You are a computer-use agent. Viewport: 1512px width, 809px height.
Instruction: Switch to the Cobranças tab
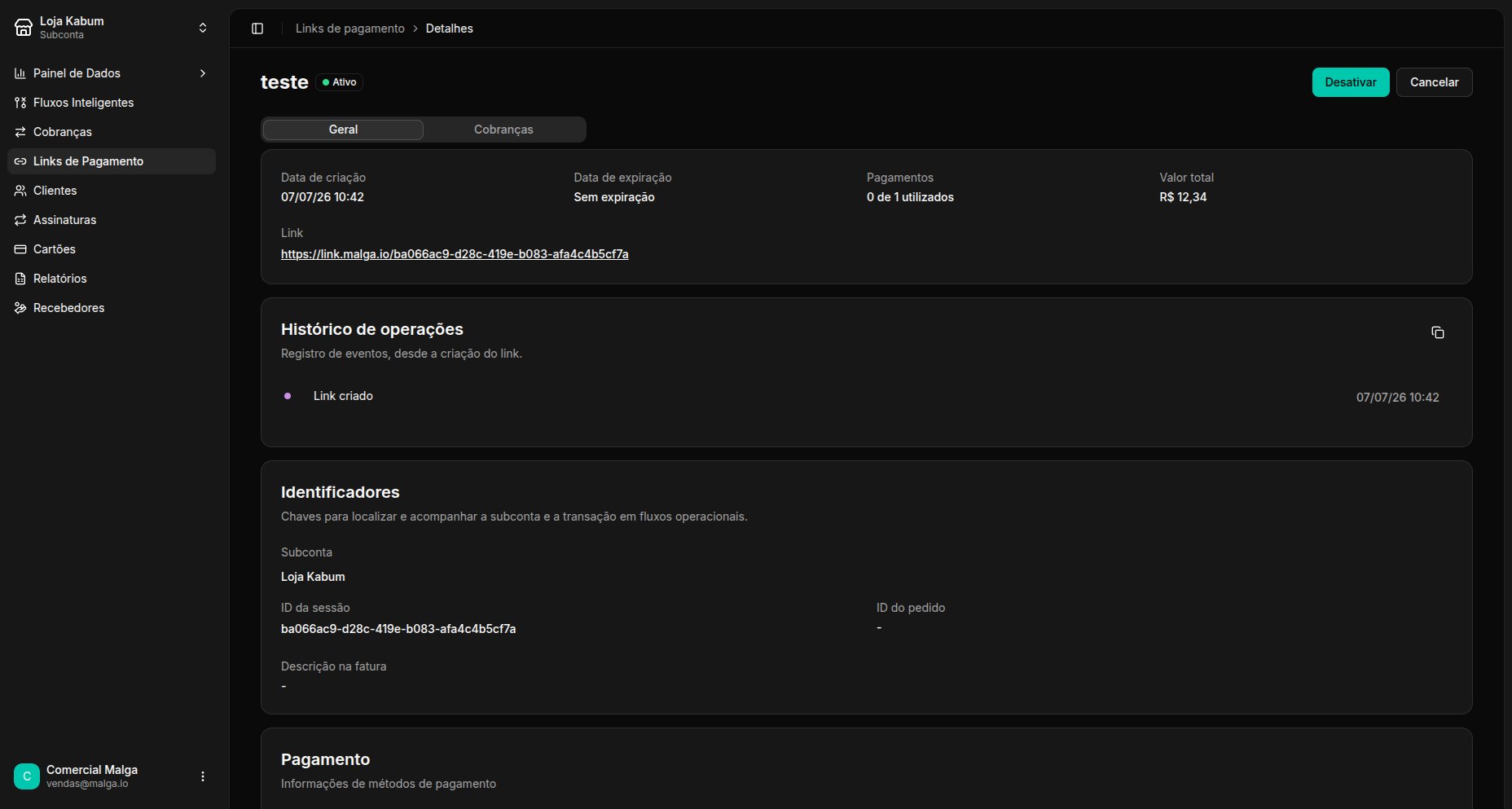(x=503, y=130)
